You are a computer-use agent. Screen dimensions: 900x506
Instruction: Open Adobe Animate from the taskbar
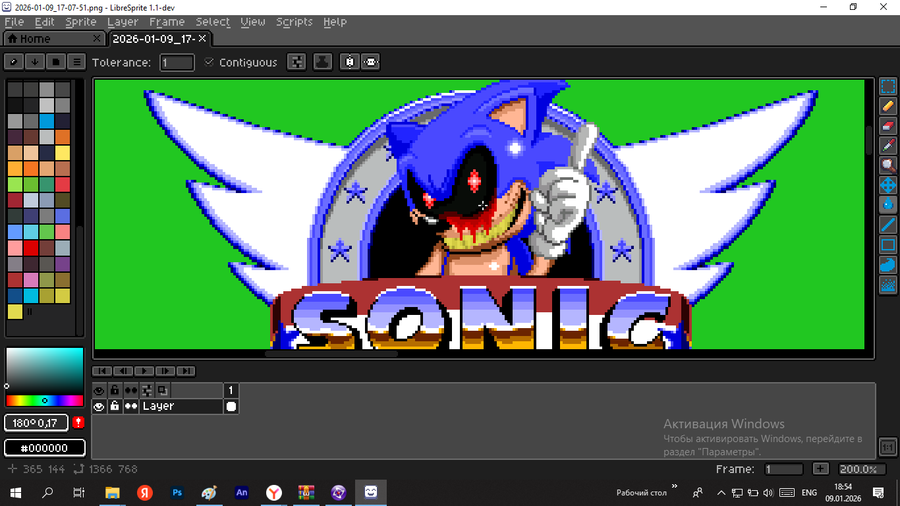(x=242, y=493)
